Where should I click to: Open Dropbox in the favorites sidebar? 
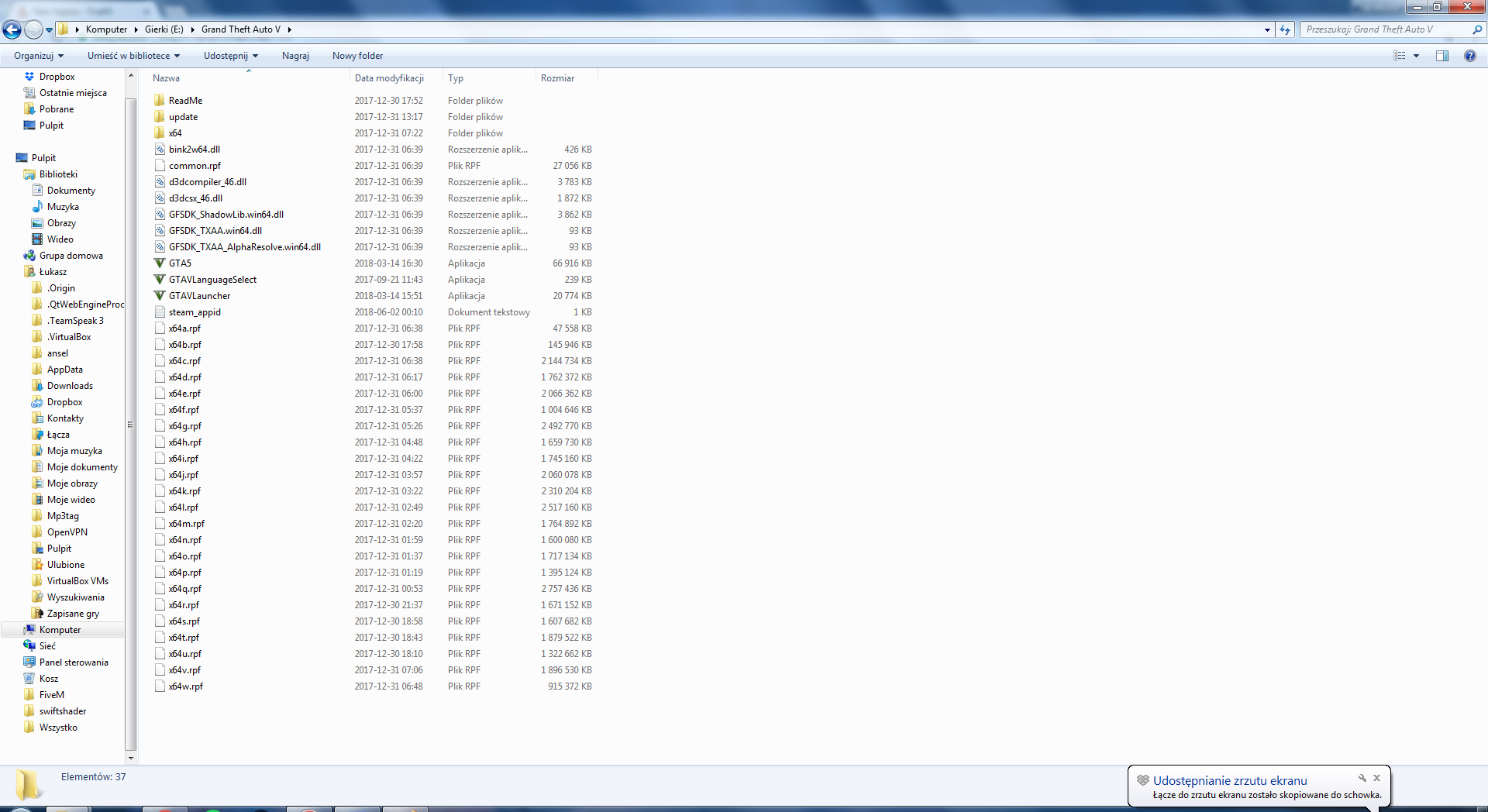(x=57, y=77)
